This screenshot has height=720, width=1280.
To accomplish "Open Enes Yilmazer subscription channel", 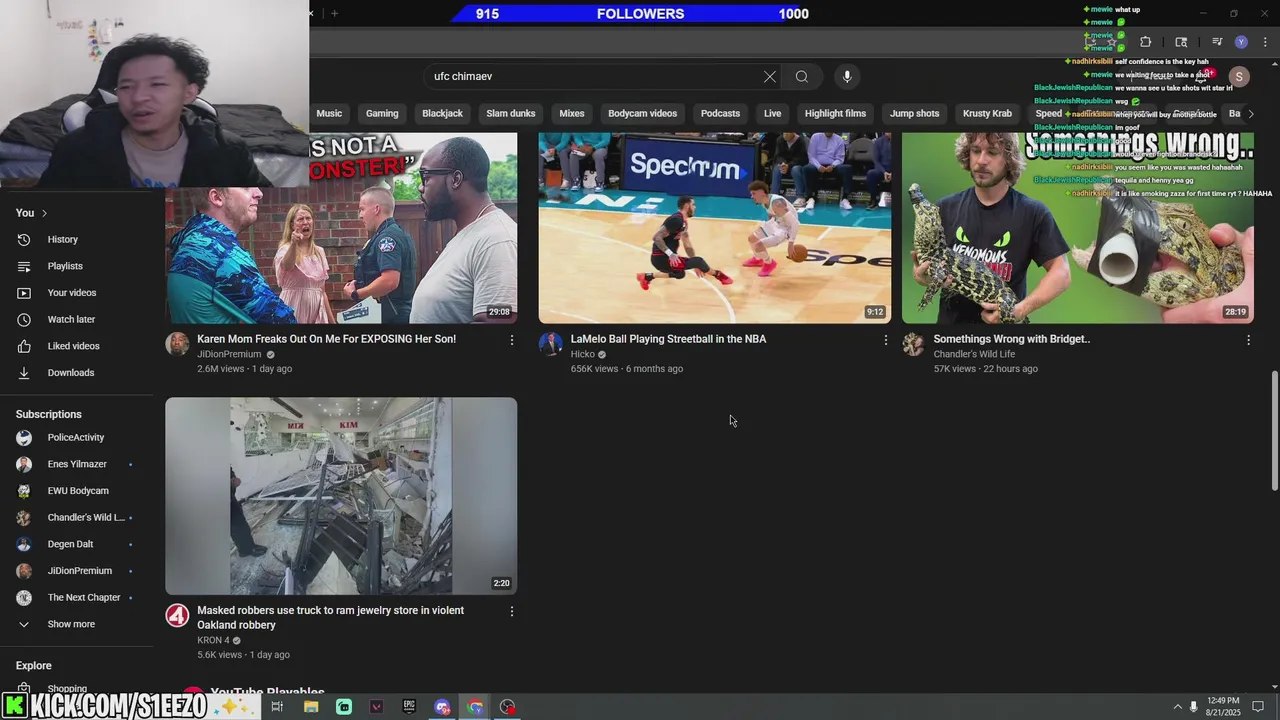I will tap(77, 464).
